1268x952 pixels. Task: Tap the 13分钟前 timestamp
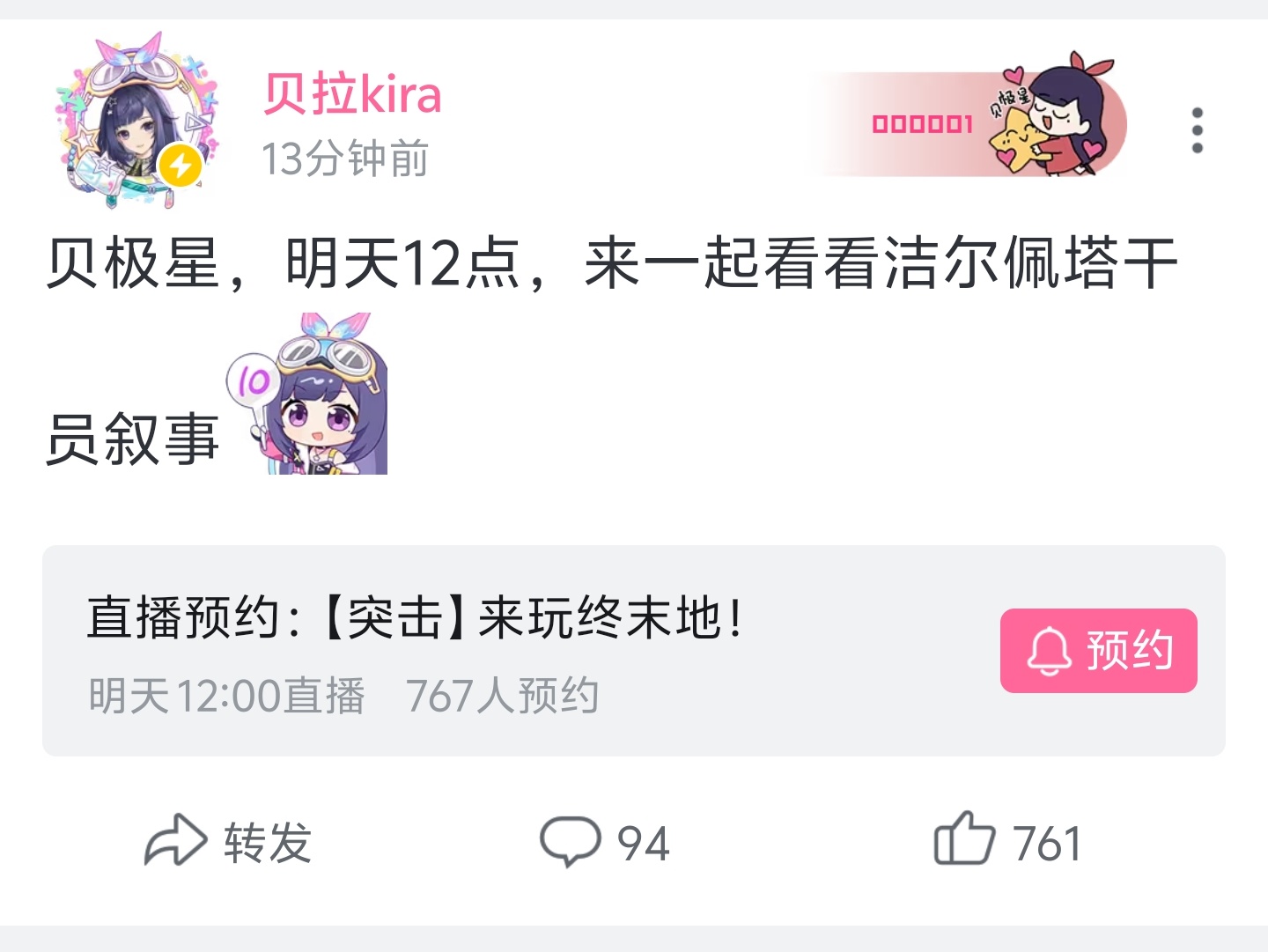click(x=344, y=159)
